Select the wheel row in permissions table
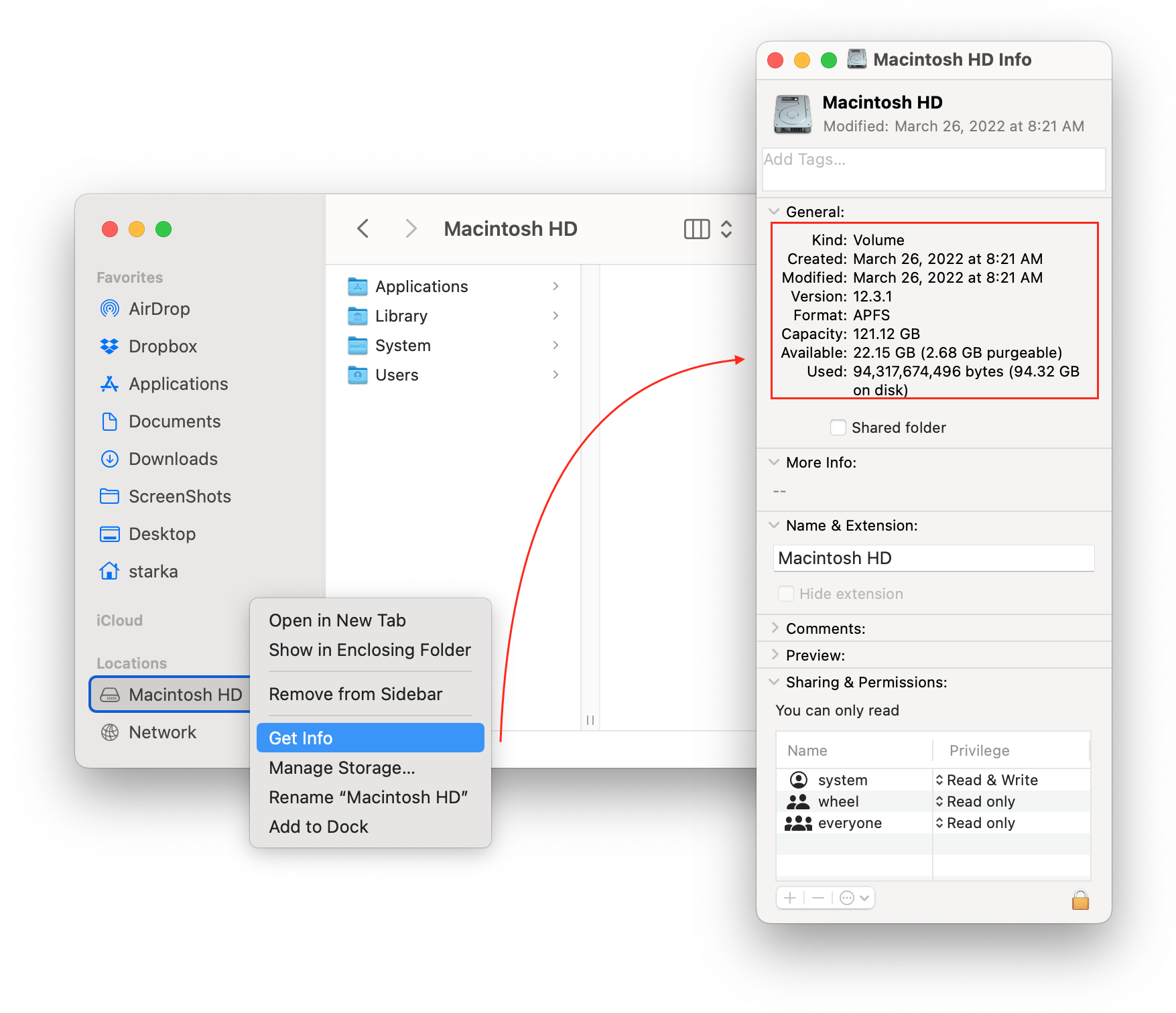This screenshot has height=1013, width=1176. (933, 801)
